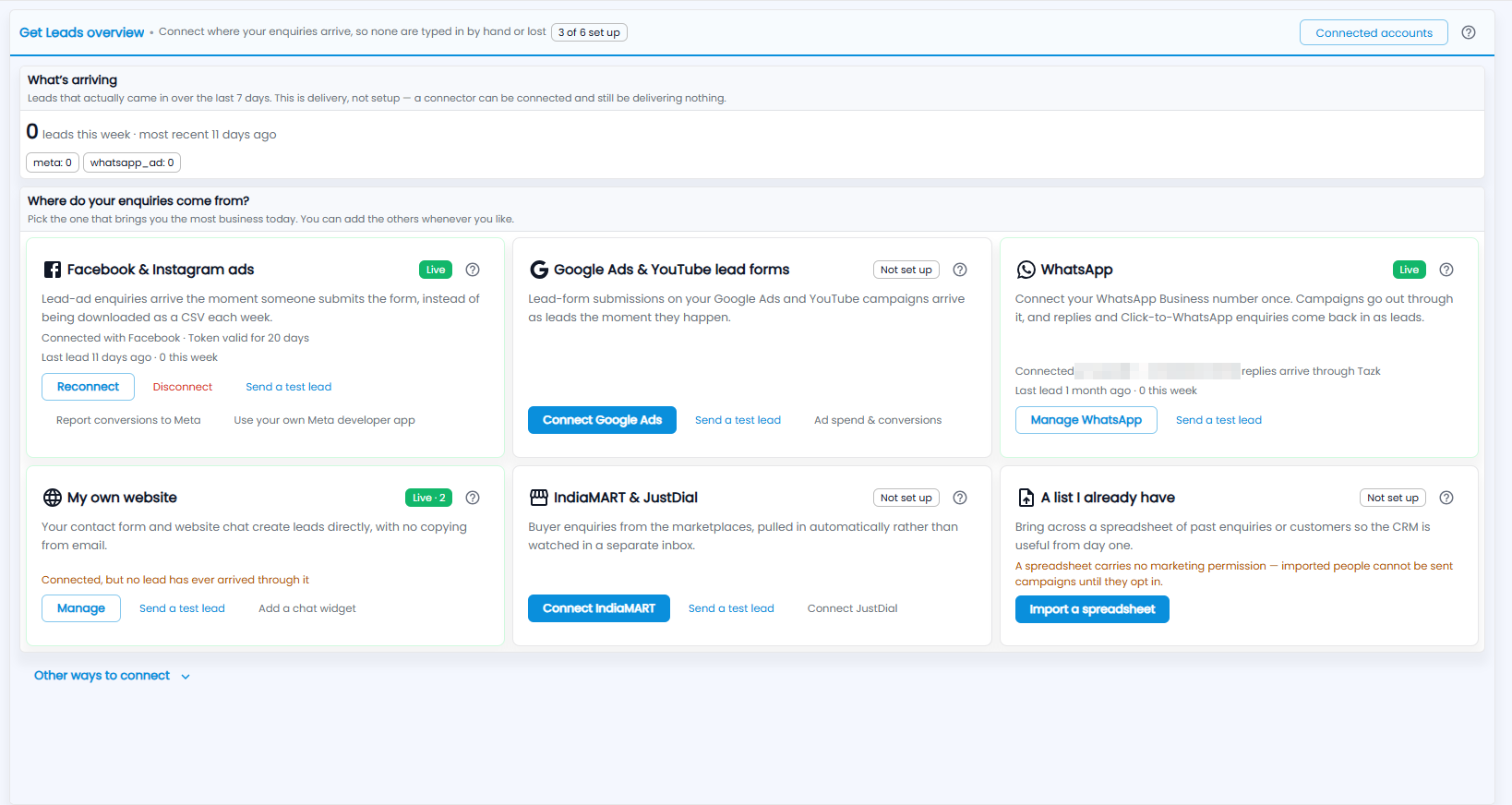The height and width of the screenshot is (805, 1512).
Task: Click Connect IndiaMART button
Action: coord(599,608)
